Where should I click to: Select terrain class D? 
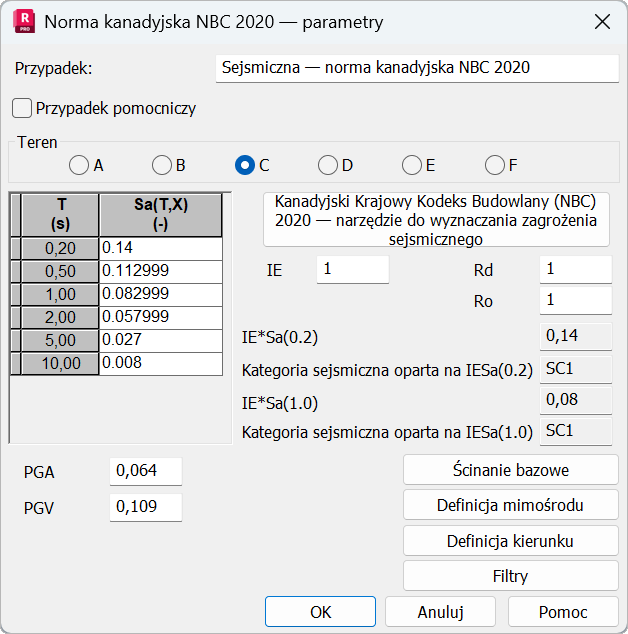pos(328,165)
